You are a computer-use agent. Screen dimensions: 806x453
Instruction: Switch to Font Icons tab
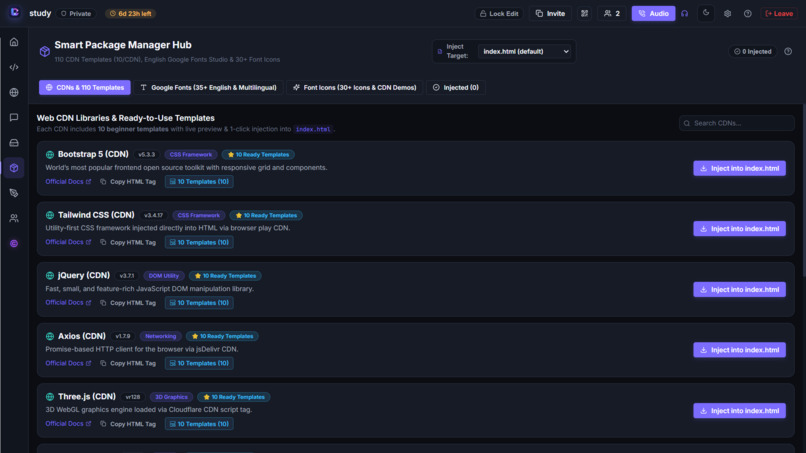pos(355,87)
